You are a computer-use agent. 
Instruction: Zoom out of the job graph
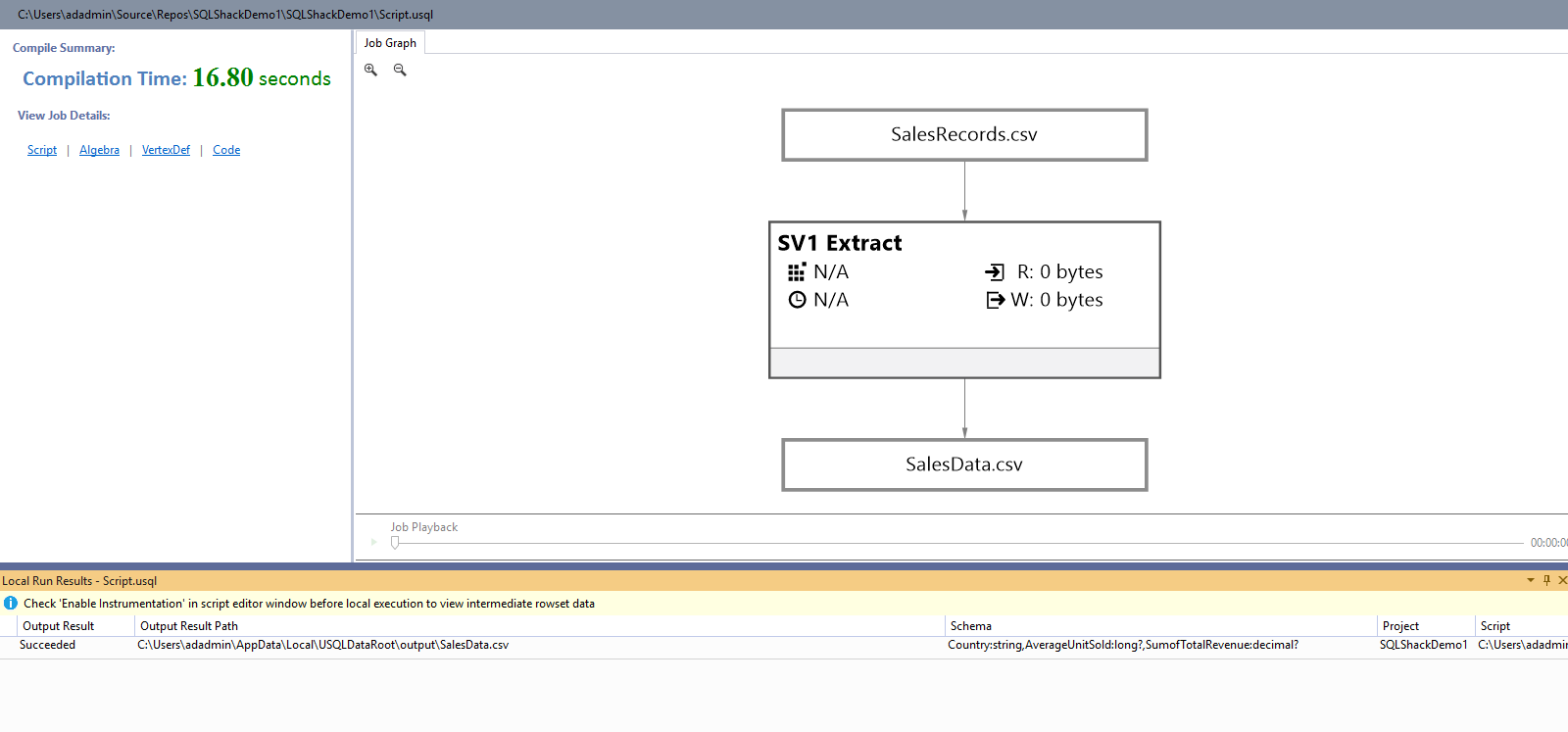[400, 70]
